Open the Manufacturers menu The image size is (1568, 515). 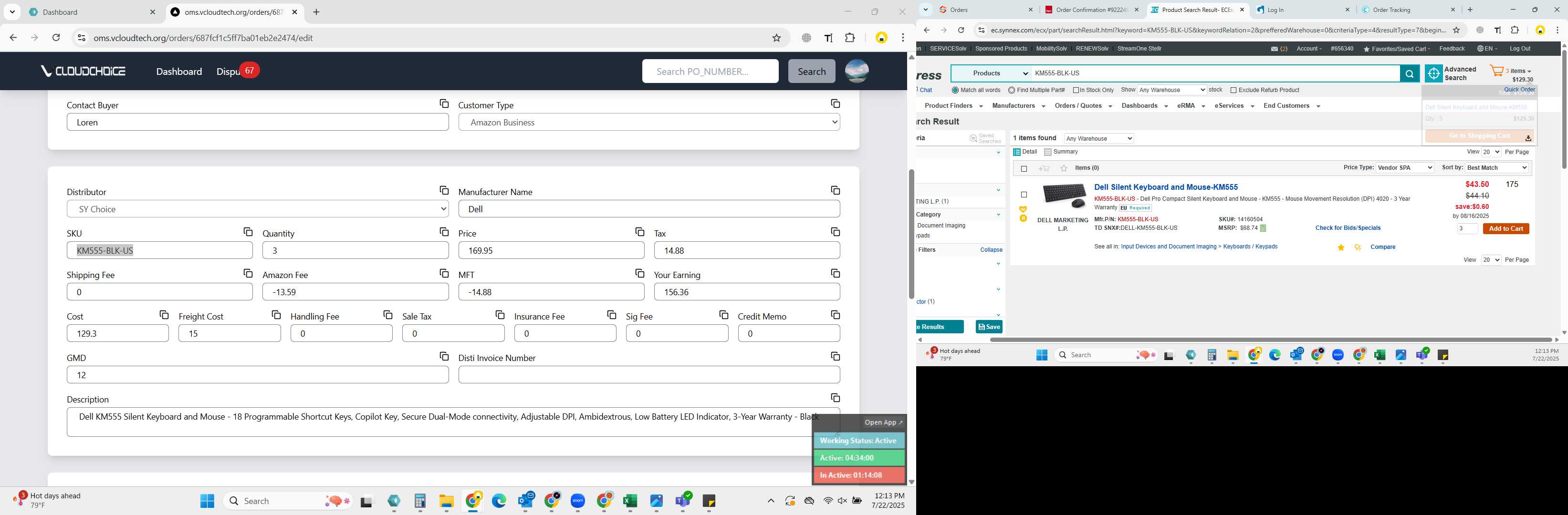click(x=1018, y=106)
